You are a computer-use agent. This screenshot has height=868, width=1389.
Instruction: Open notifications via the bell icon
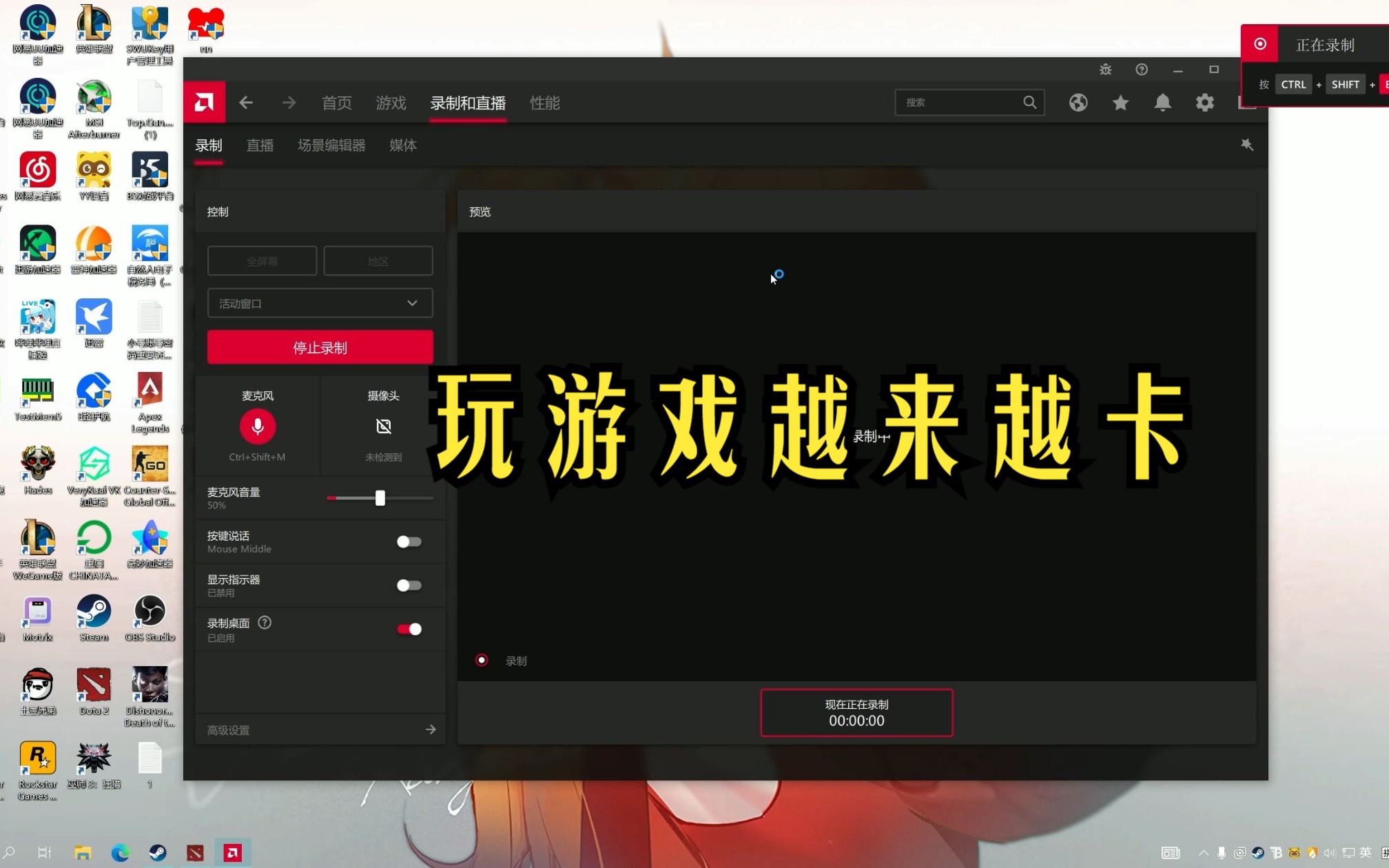(x=1162, y=102)
